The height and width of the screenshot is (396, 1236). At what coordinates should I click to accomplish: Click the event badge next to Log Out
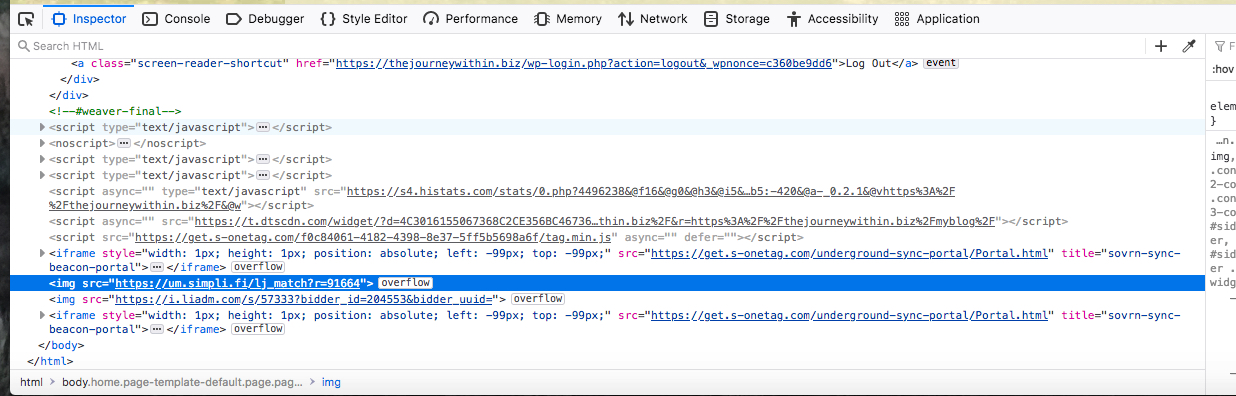pos(940,63)
